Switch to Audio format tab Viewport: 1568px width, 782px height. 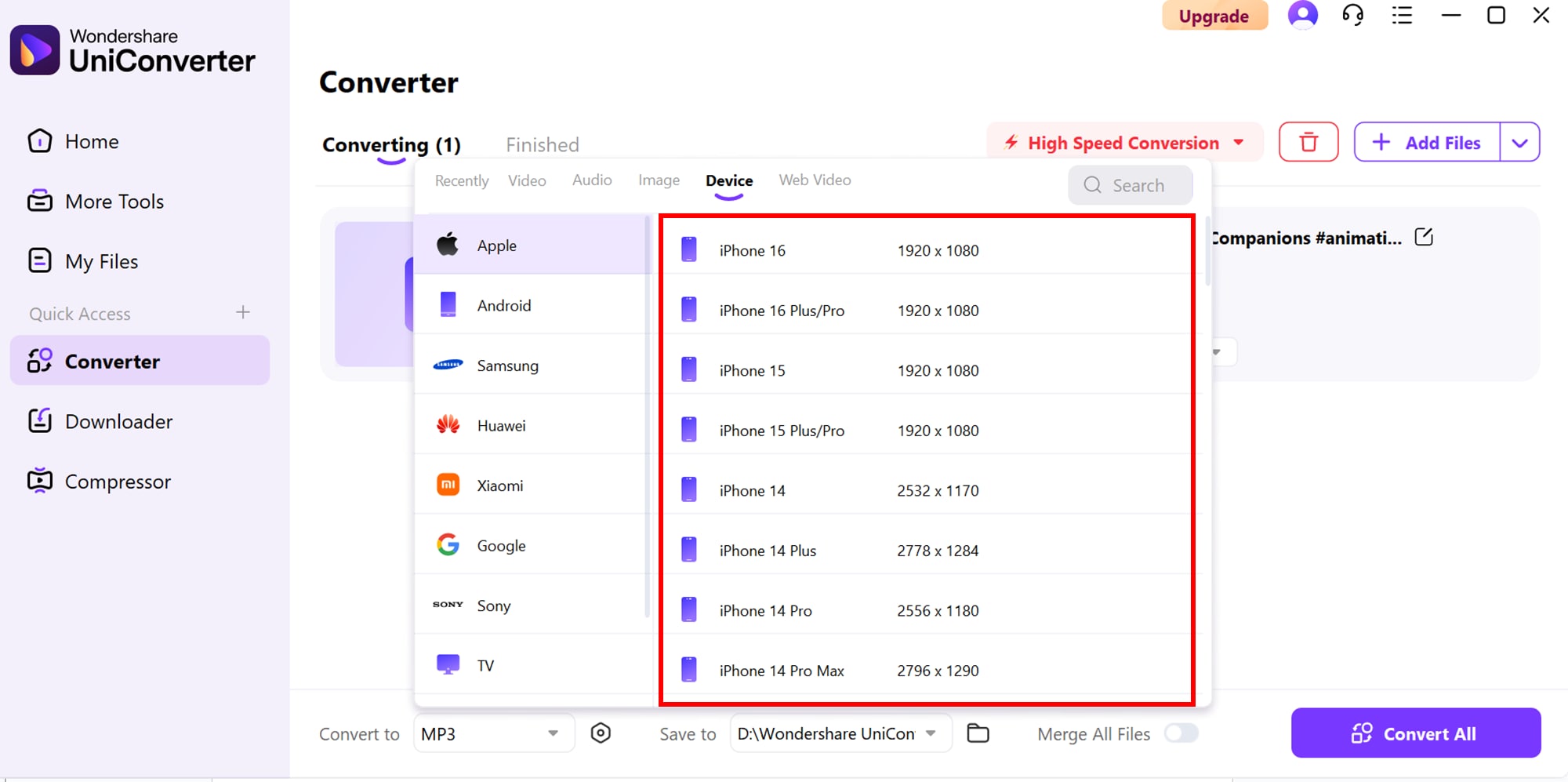pos(592,180)
